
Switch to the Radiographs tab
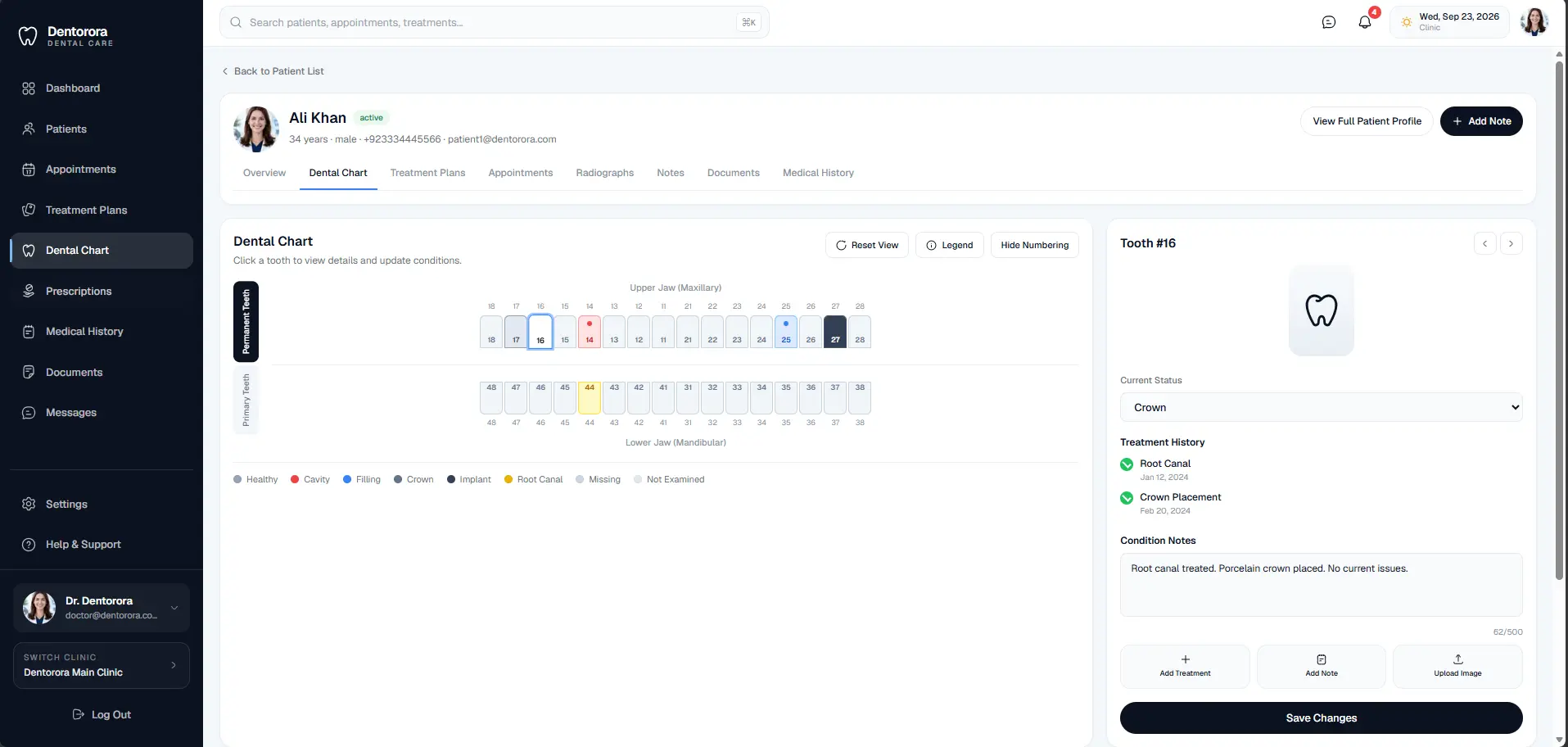(x=605, y=173)
